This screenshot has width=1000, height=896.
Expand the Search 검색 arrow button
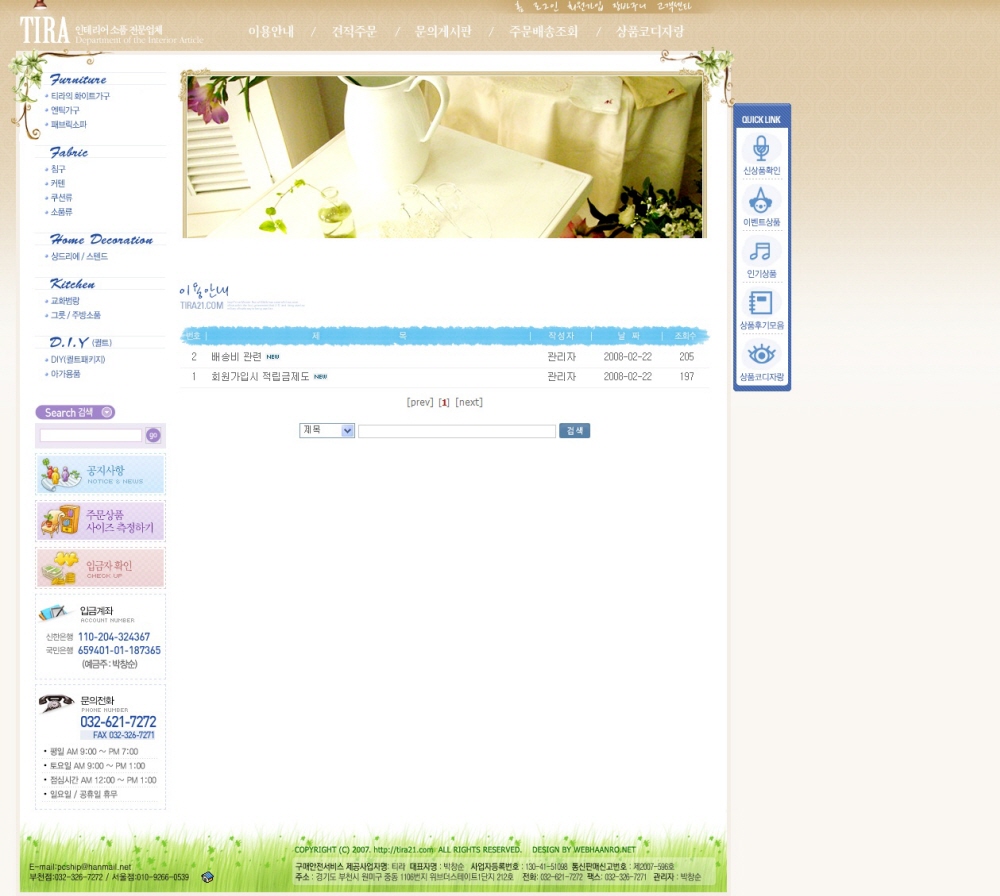107,412
